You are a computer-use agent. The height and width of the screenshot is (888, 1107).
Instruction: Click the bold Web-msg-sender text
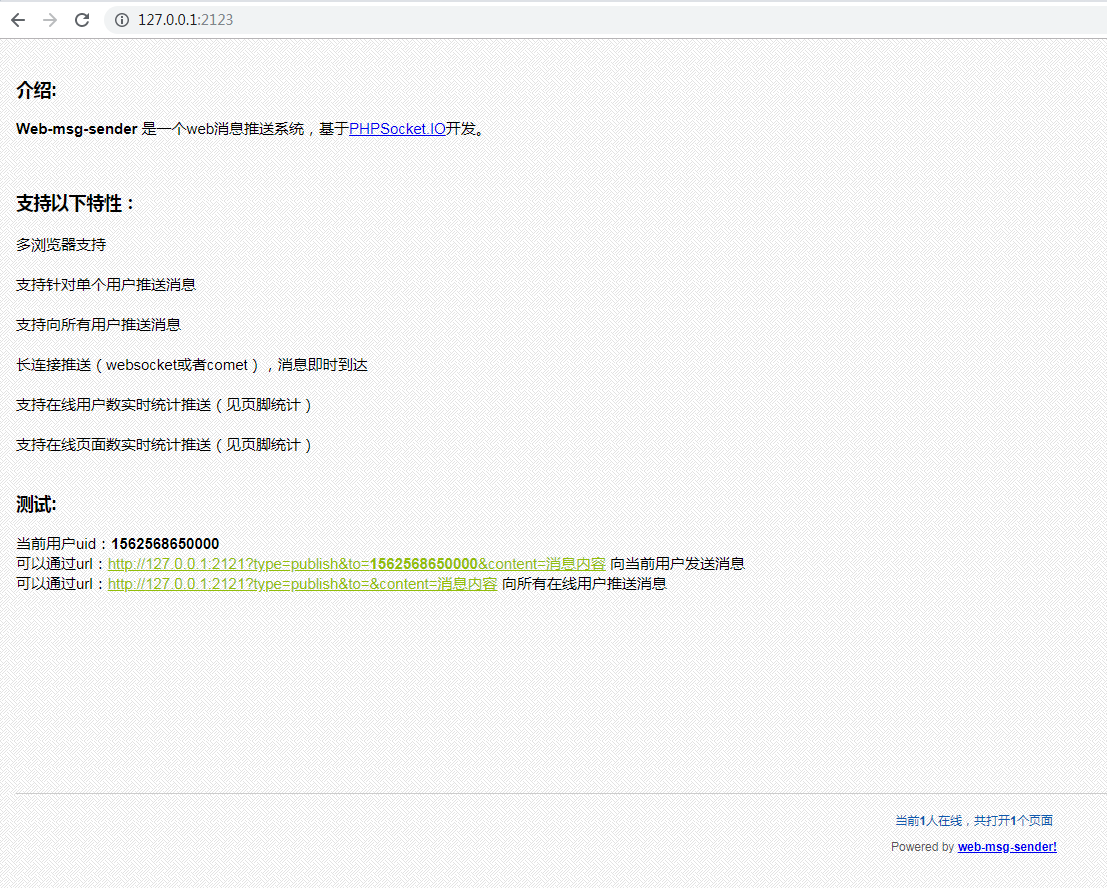[x=77, y=128]
